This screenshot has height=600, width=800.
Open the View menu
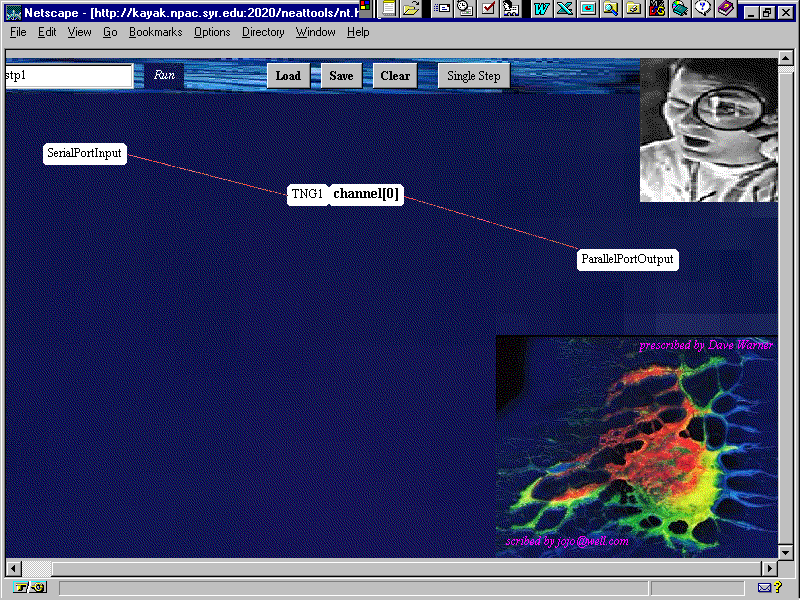tap(79, 32)
